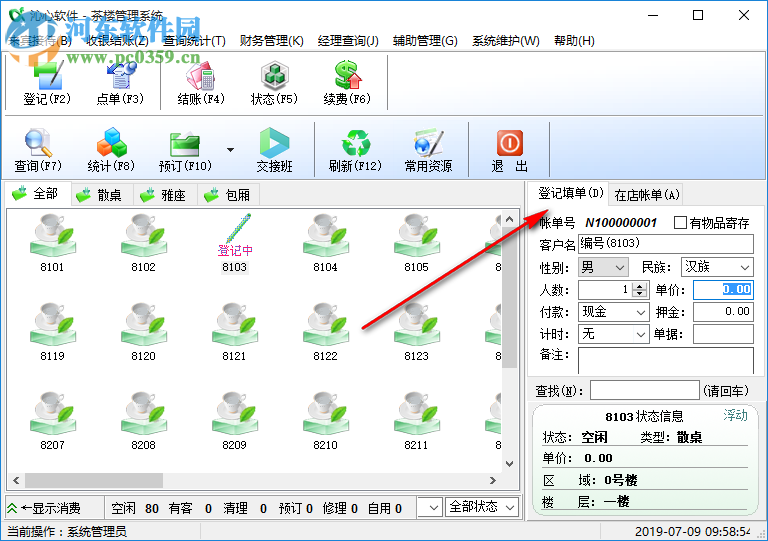Open the 交接班 shift handover tool

[274, 150]
